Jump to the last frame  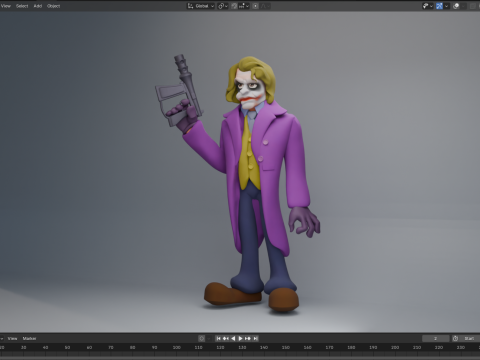pos(255,338)
